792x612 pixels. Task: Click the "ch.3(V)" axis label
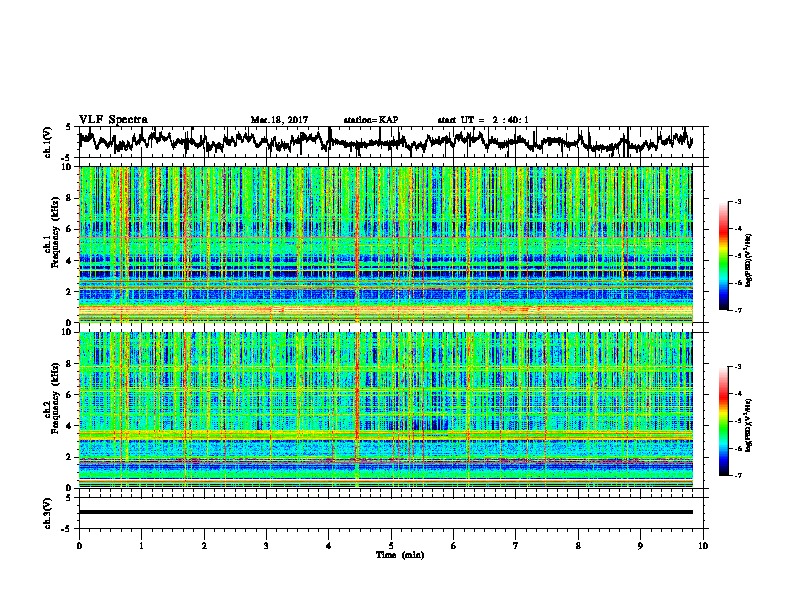click(x=48, y=513)
